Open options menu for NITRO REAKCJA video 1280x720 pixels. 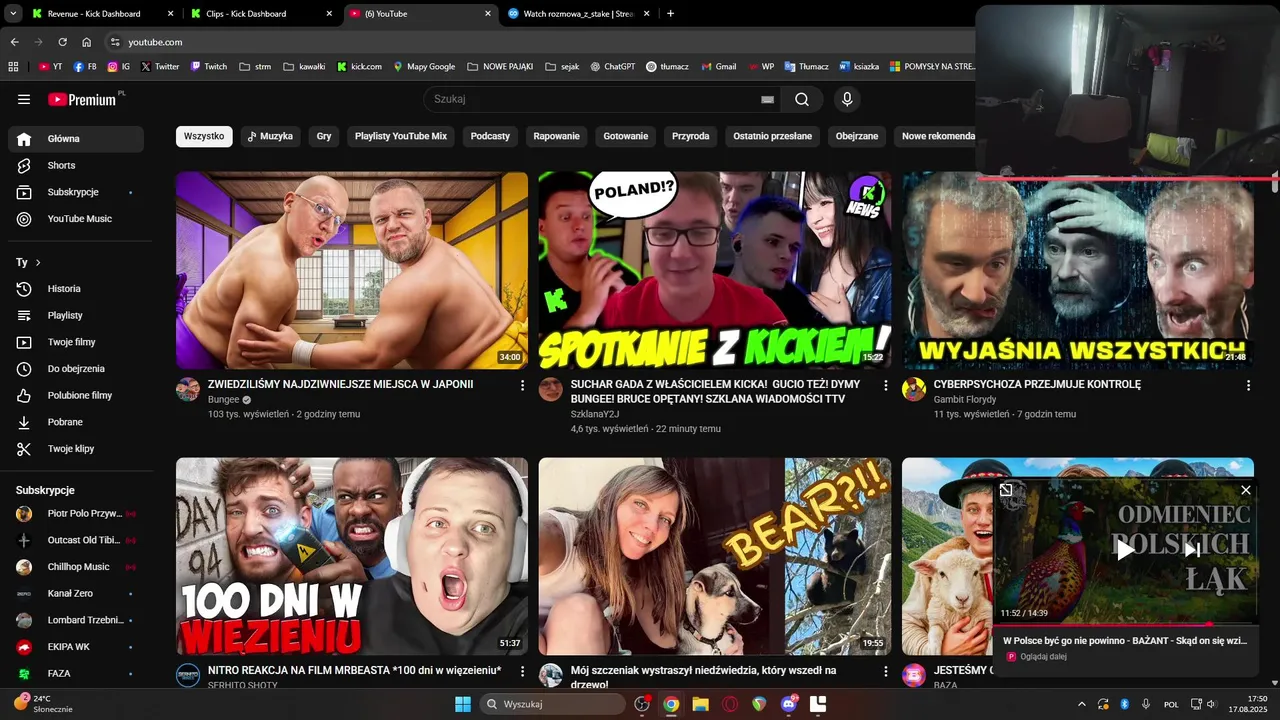tap(522, 671)
